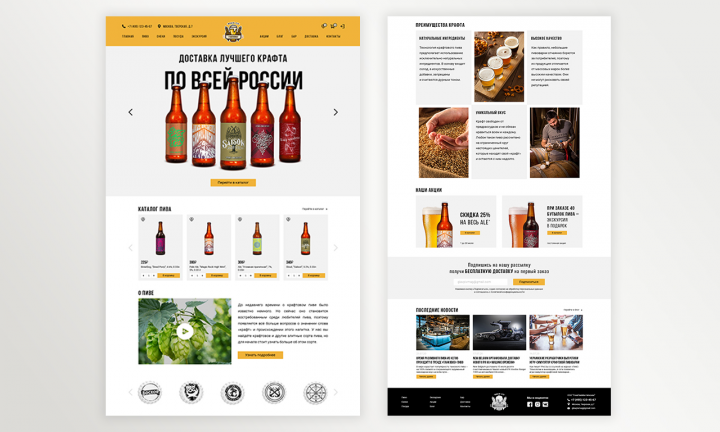Follow the 'Перейти в каталог' link beside КАТАЛОГ ПИВА
Viewport: 720px width, 432px height.
(315, 209)
